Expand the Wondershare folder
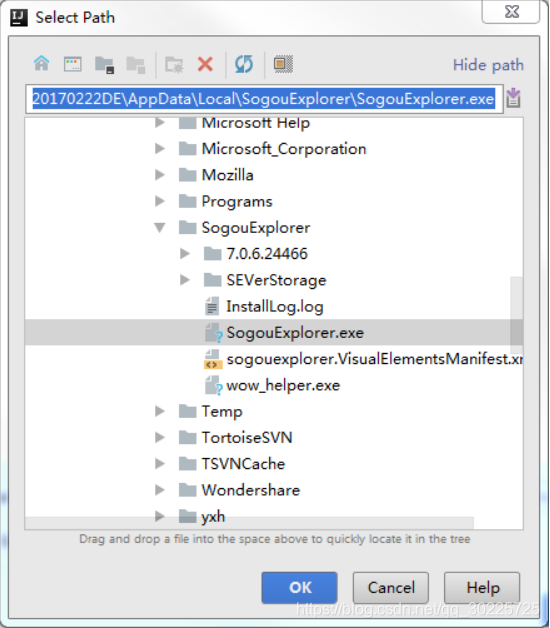The image size is (550, 628). 160,490
